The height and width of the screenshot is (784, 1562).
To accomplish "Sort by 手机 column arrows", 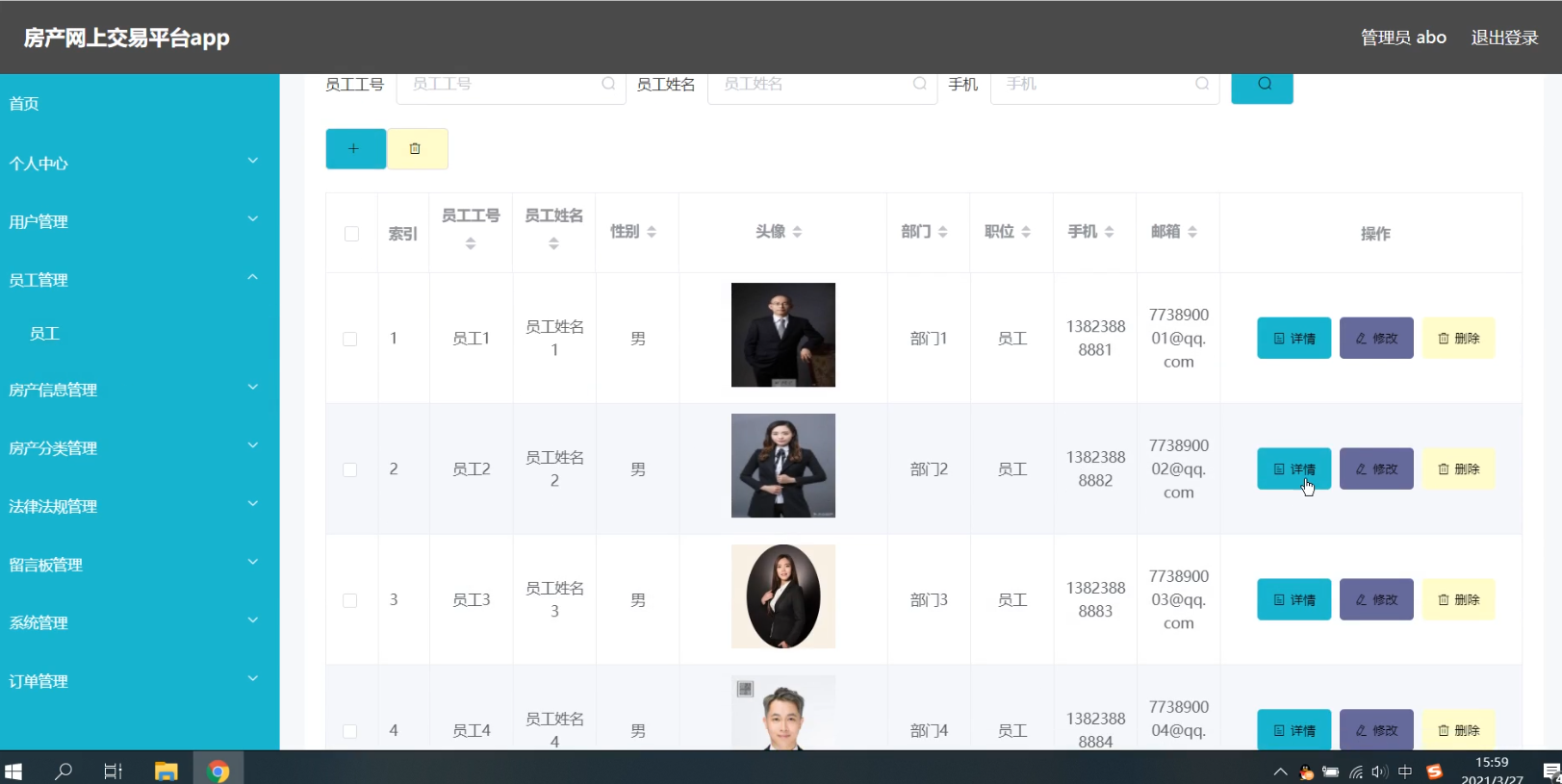I will click(x=1110, y=232).
